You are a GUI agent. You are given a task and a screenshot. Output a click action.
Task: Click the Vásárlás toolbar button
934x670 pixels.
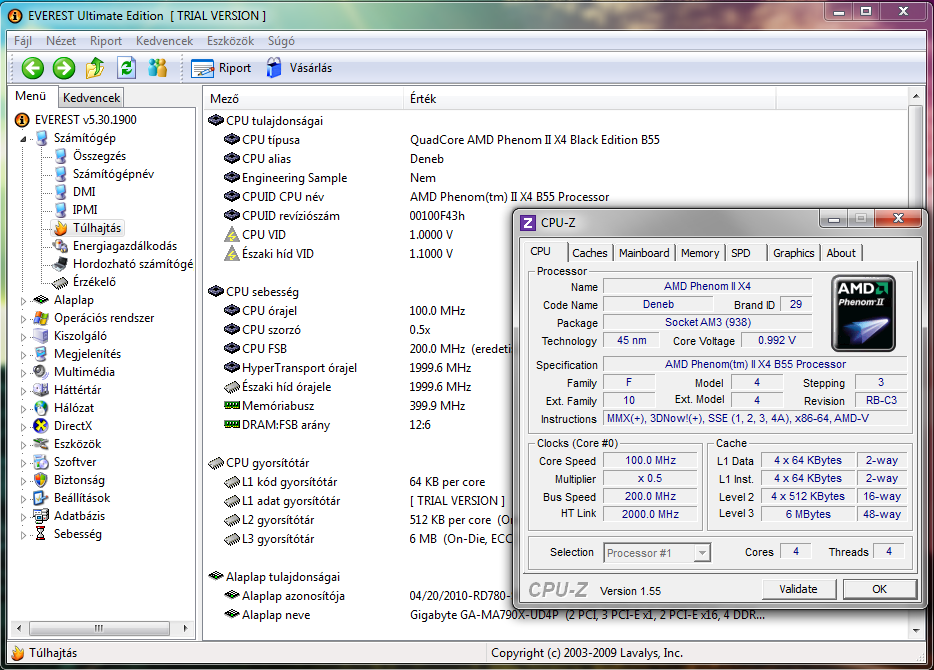click(x=299, y=68)
